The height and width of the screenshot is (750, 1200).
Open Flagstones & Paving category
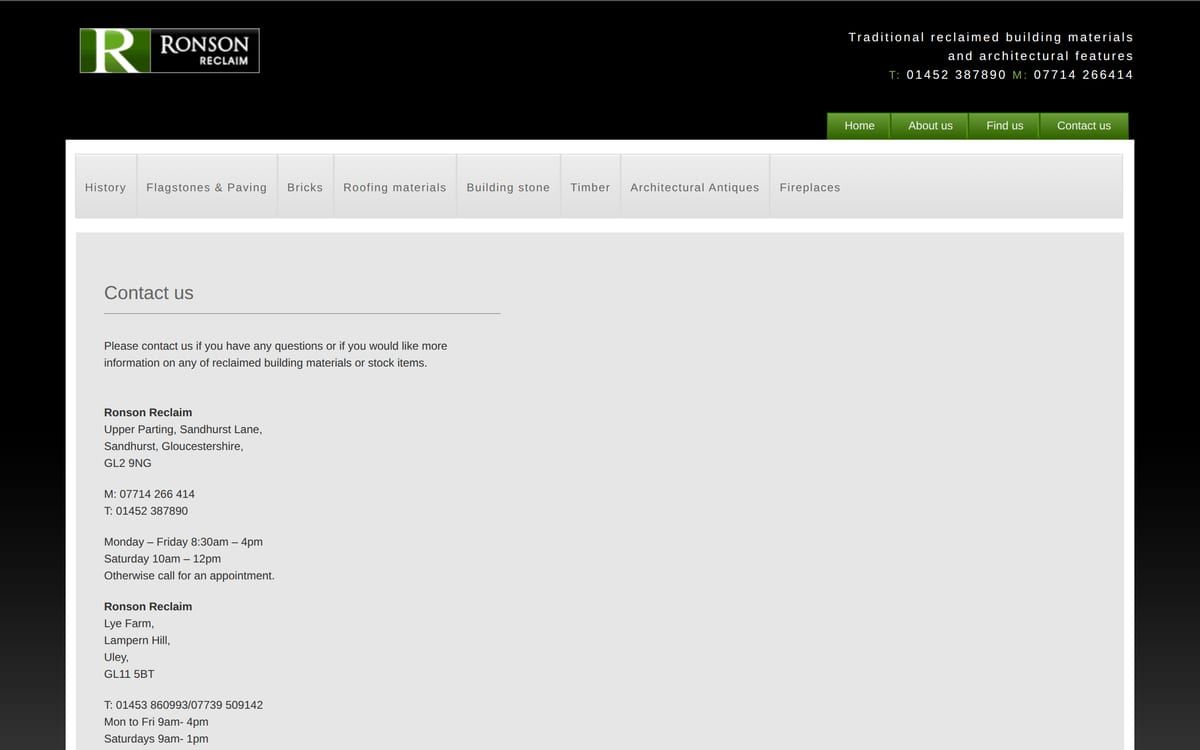tap(206, 187)
